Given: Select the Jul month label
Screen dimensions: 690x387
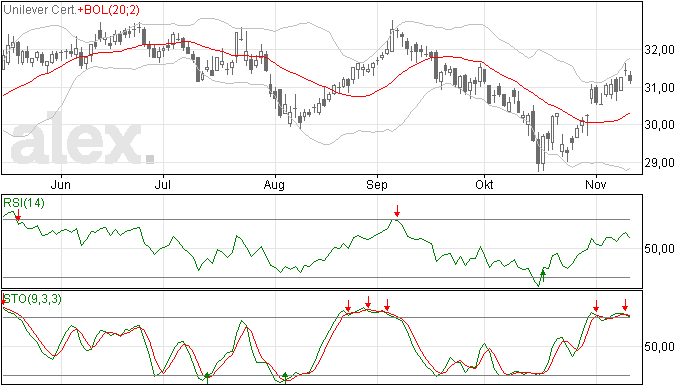Looking at the screenshot, I should (x=163, y=184).
